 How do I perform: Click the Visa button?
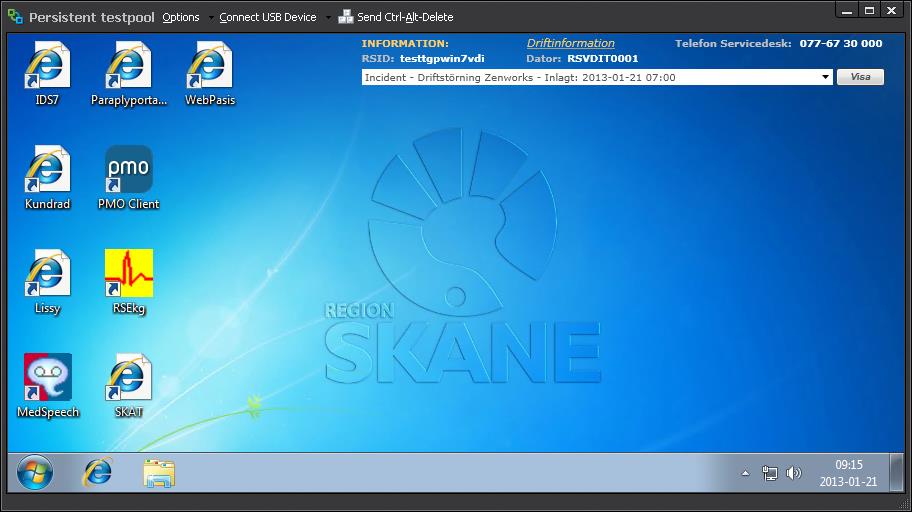[x=860, y=77]
